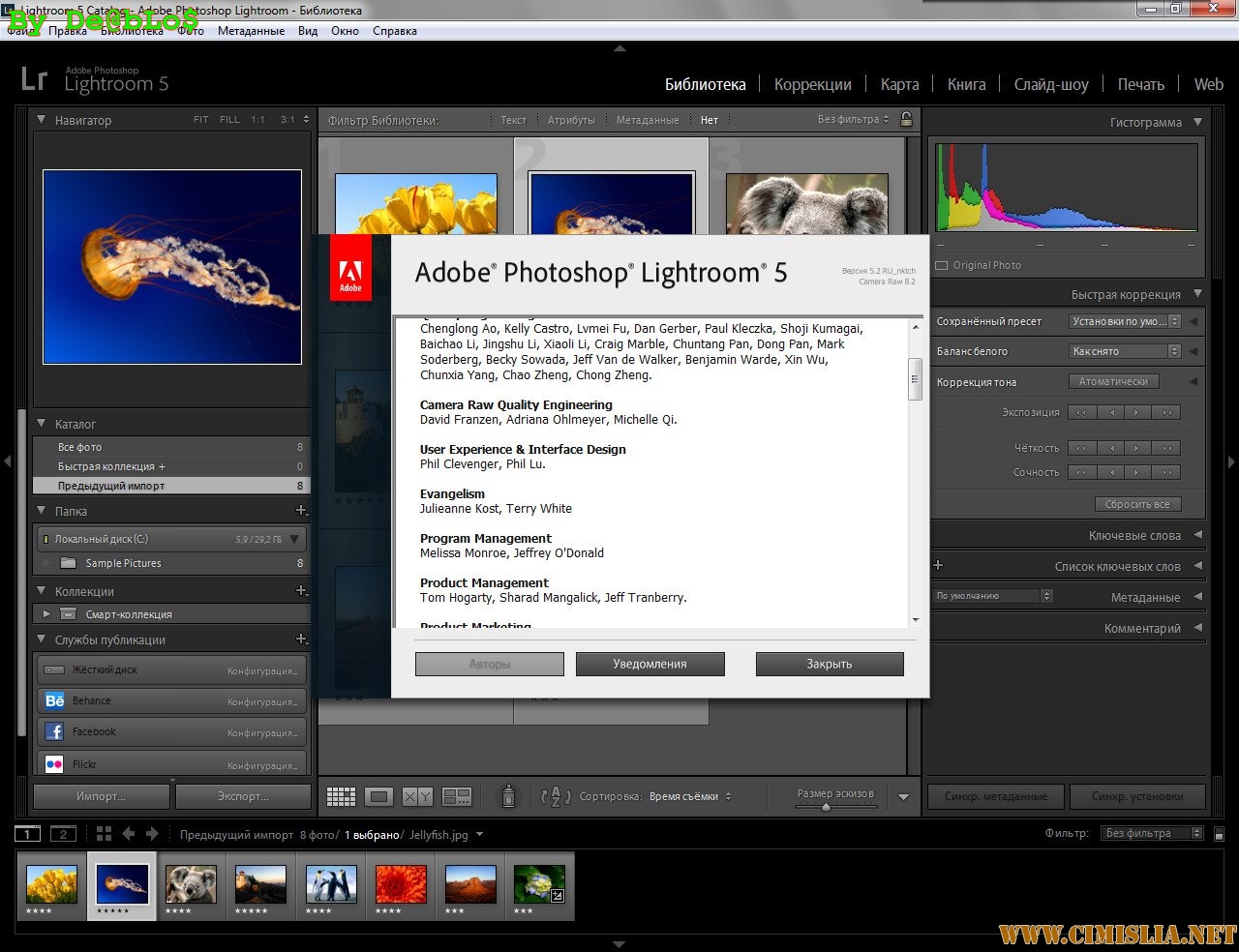Set navigator zoom to FILL
This screenshot has width=1239, height=952.
click(x=229, y=120)
